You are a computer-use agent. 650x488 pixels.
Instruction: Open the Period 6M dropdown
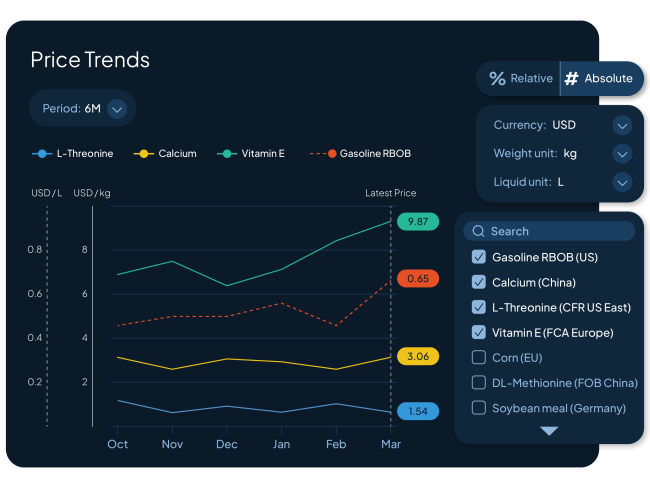[x=117, y=108]
